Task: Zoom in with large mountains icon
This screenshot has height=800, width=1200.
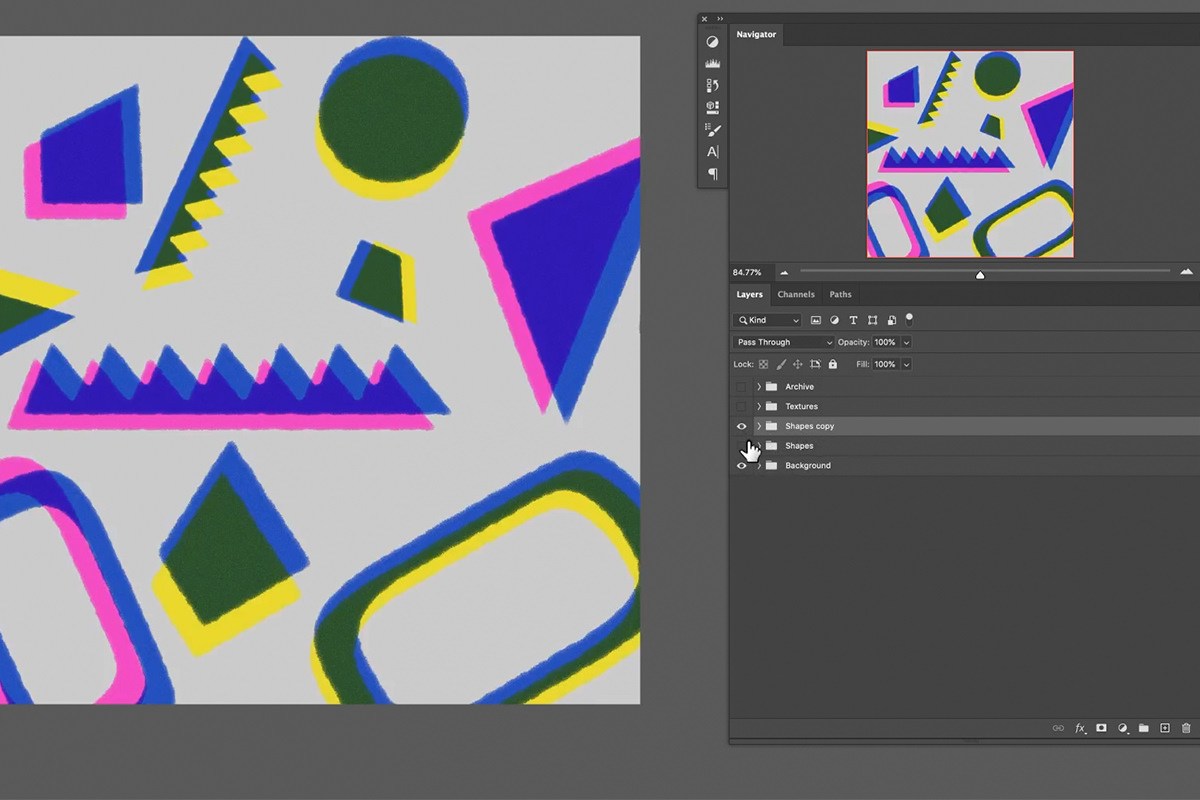Action: [1187, 271]
